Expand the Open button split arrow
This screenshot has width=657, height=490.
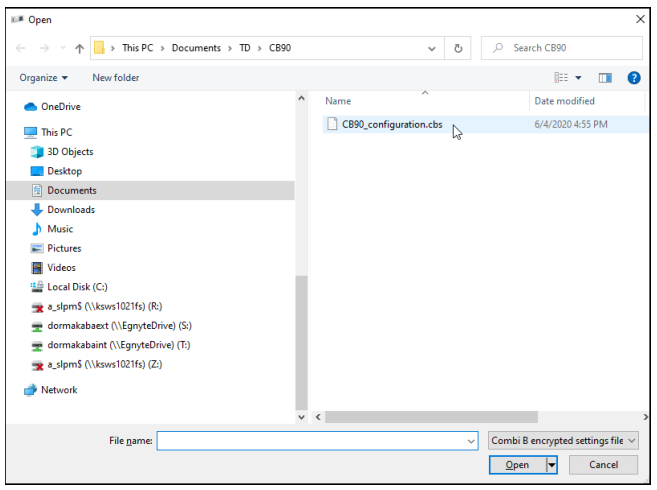(x=551, y=465)
